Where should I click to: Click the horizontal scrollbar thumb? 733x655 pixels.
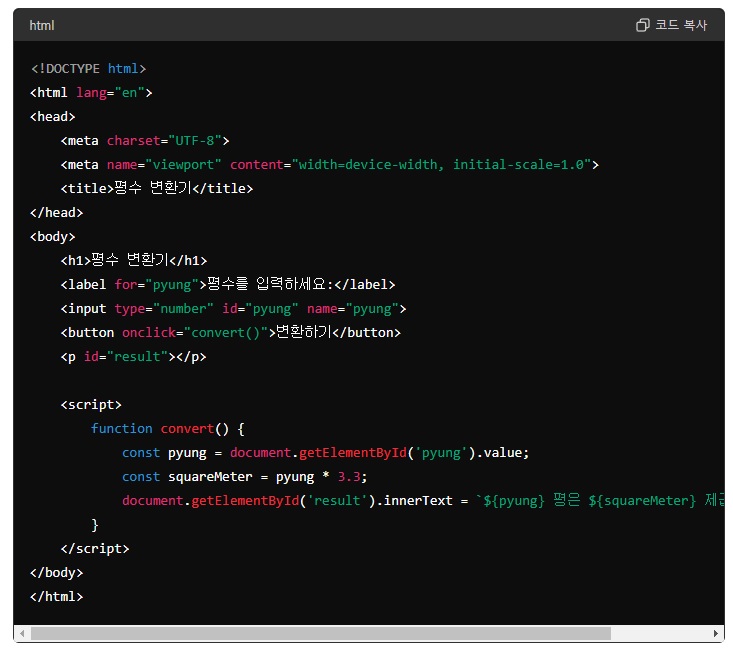321,633
